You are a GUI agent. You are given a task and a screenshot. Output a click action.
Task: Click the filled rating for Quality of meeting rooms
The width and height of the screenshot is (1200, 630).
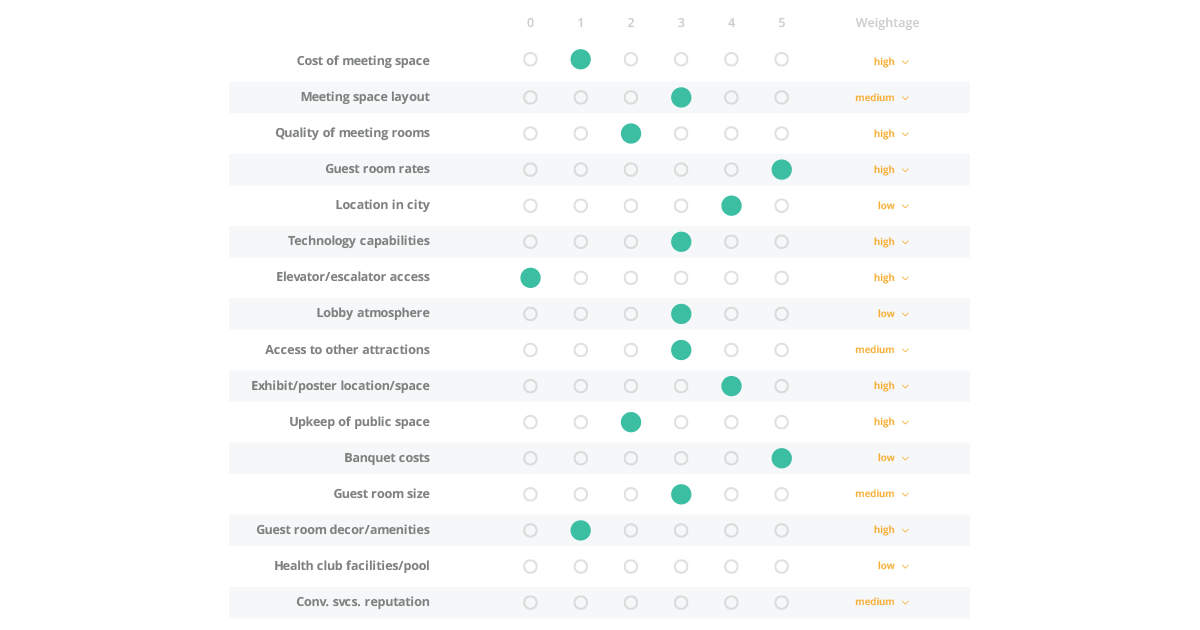pyautogui.click(x=631, y=133)
